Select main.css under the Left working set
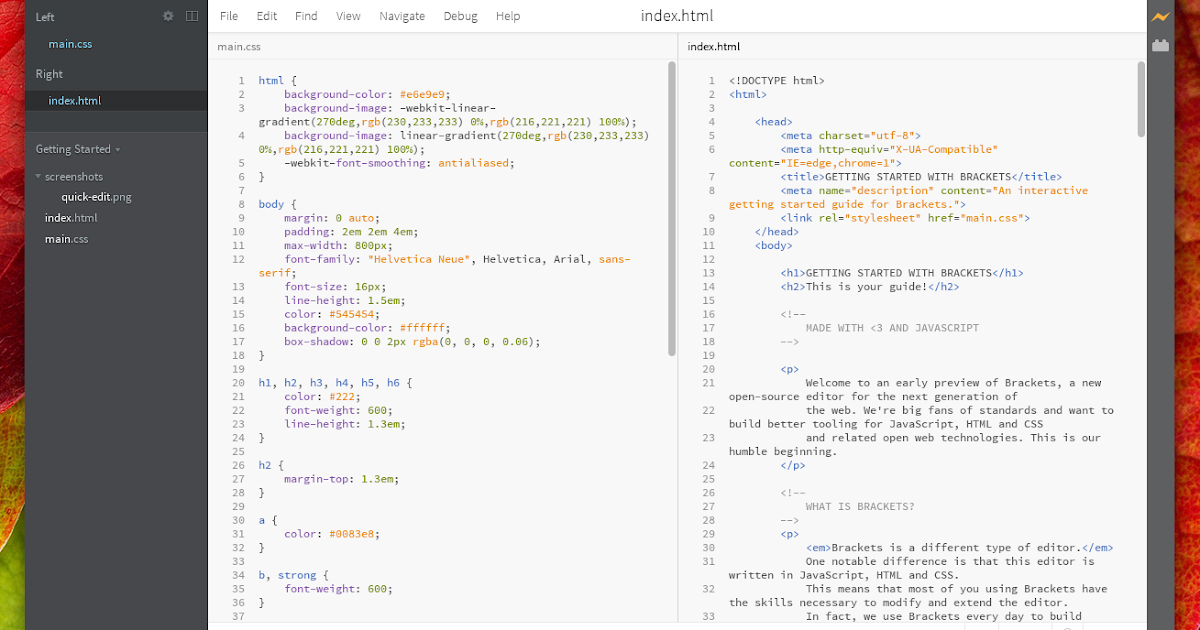Image resolution: width=1200 pixels, height=630 pixels. 71,43
